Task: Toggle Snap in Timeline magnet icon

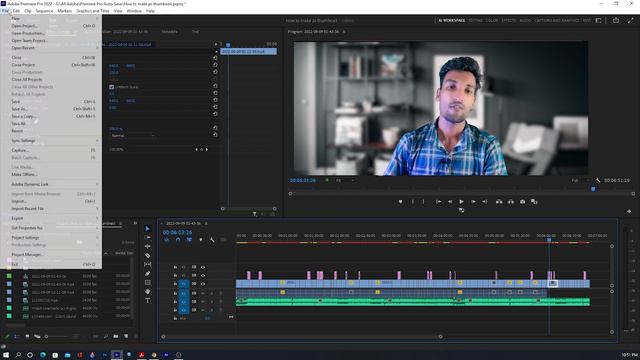Action: pos(178,240)
